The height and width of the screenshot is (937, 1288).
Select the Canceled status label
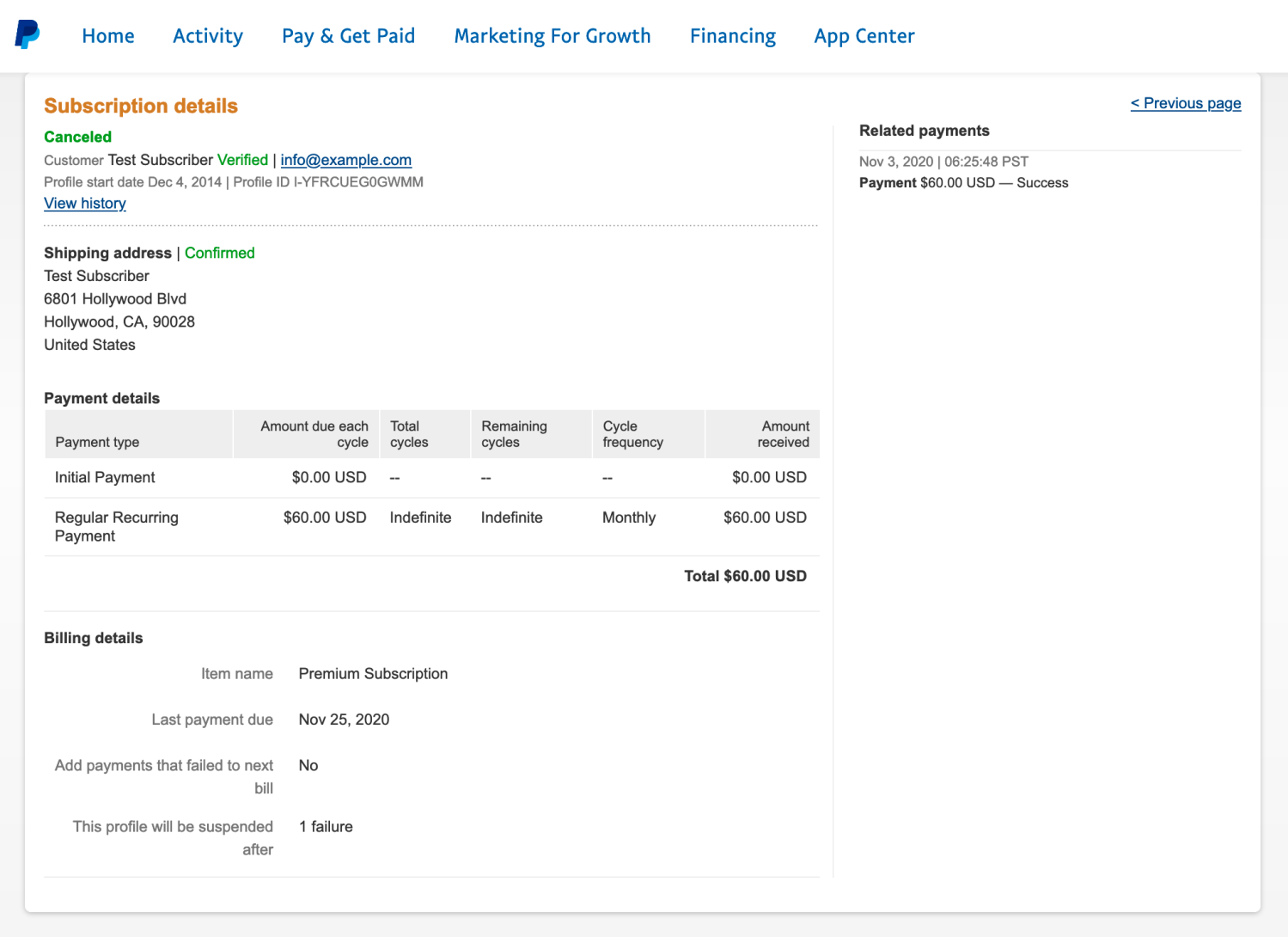76,136
